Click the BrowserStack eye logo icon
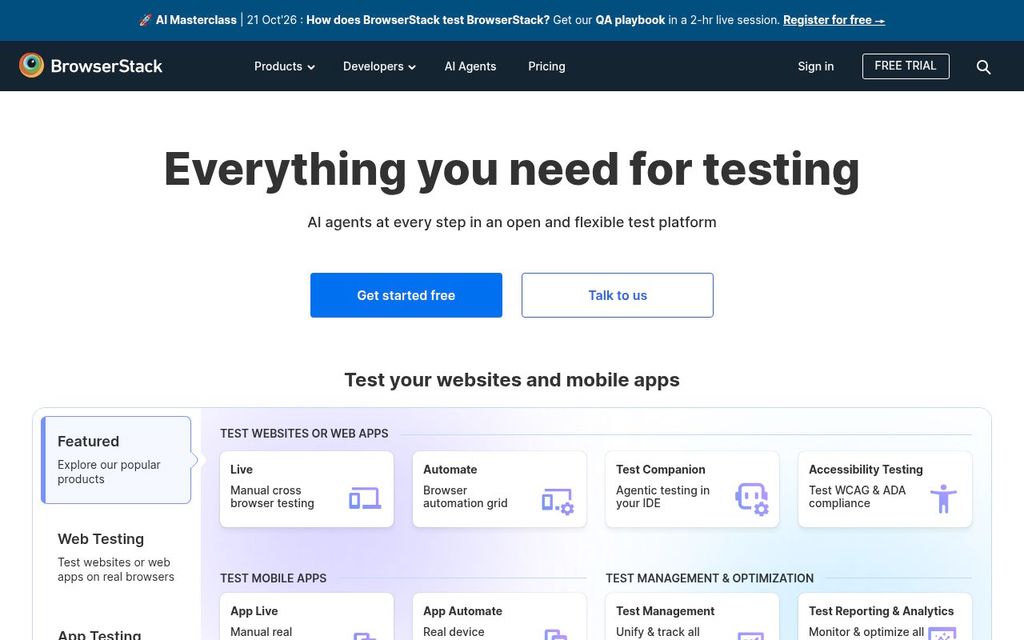The image size is (1024, 640). (x=31, y=65)
